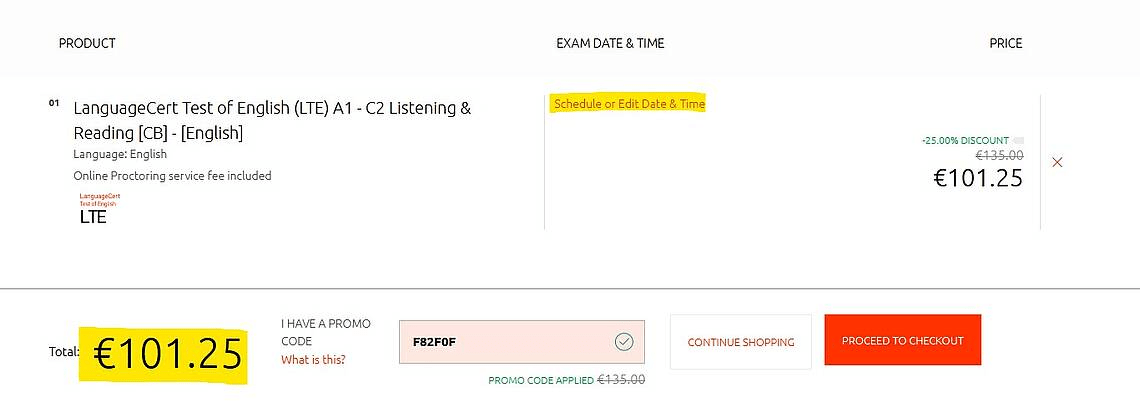Click Continue Shopping
The image size is (1140, 408).
point(741,342)
